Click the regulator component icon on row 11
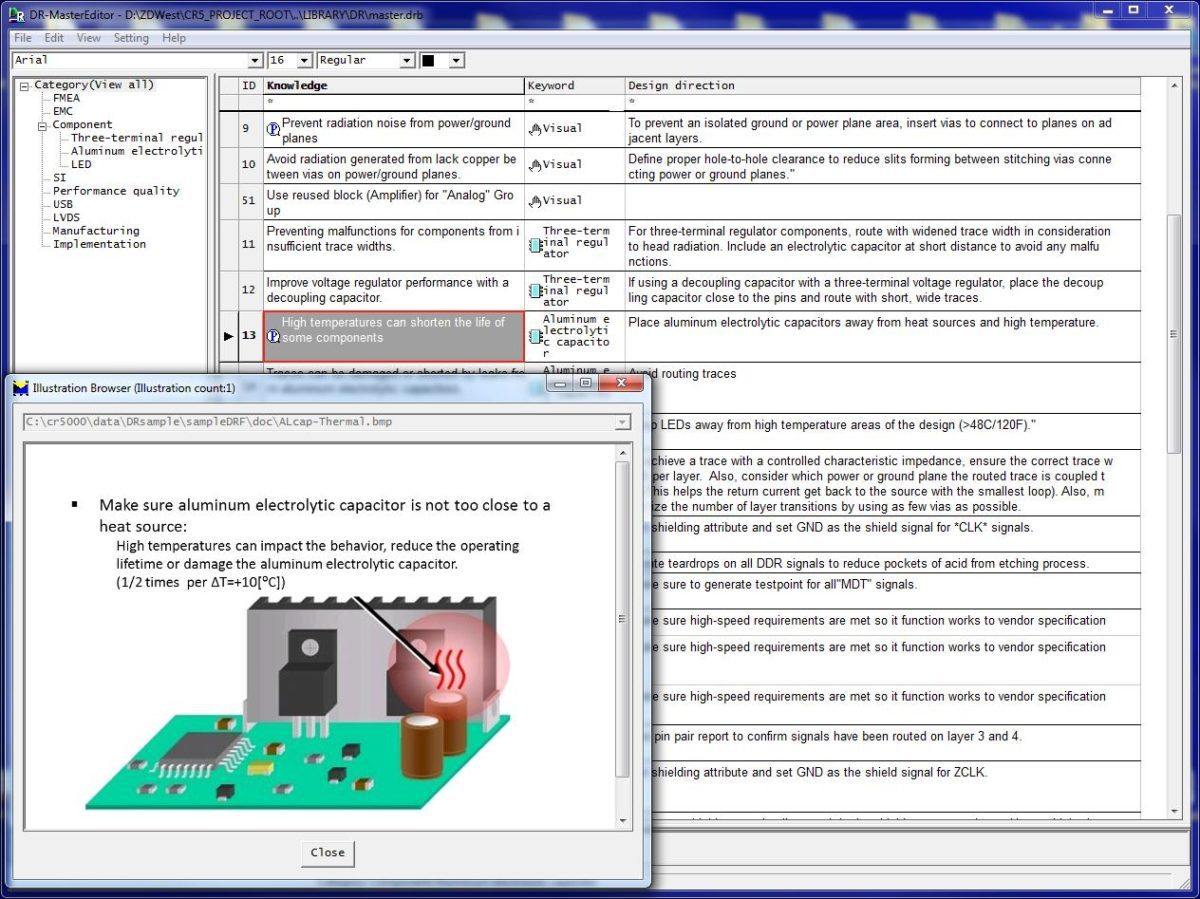Screen dimensions: 1200x899 click(x=536, y=246)
